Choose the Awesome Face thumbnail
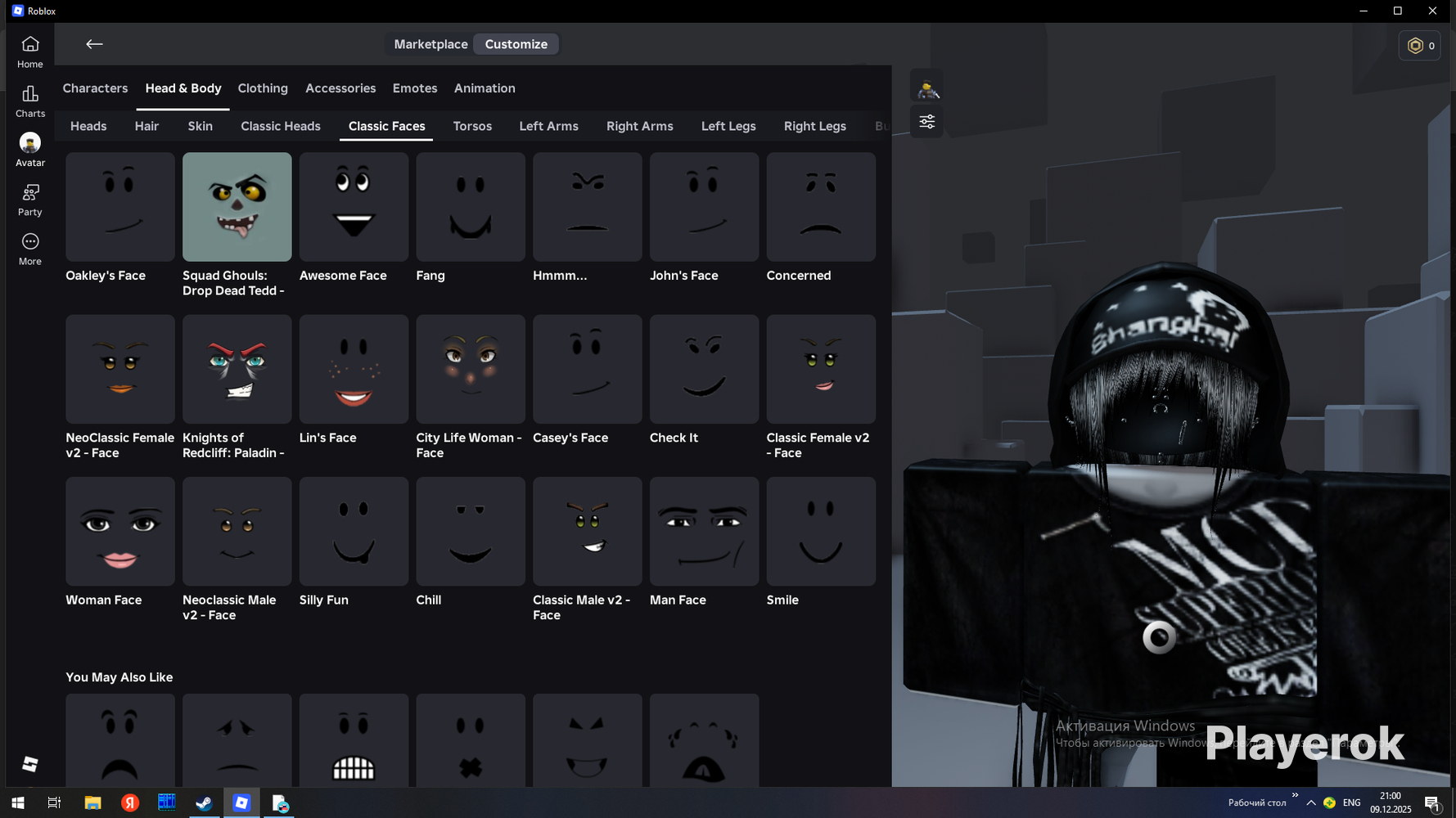 pos(354,207)
